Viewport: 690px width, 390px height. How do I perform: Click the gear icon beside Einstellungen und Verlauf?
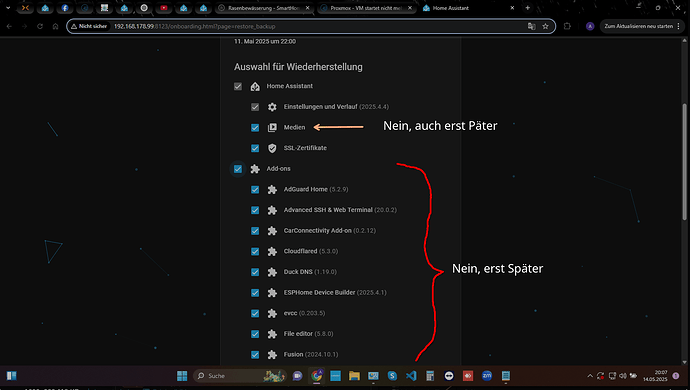(272, 107)
